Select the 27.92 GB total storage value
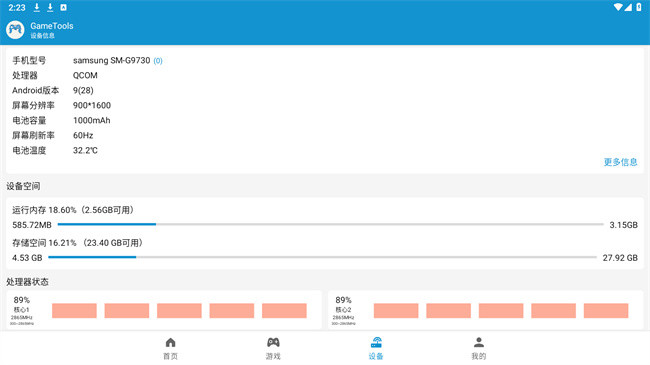This screenshot has width=650, height=365. tap(620, 258)
